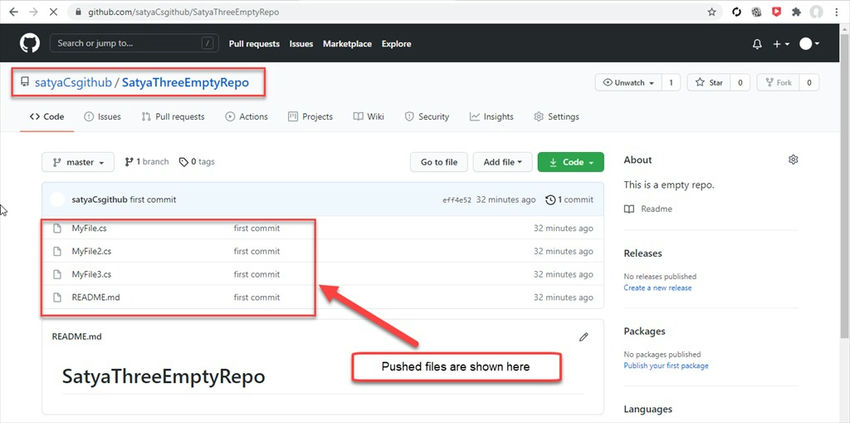Click file icon beside MyFile2.cs
Image resolution: width=850 pixels, height=423 pixels.
[x=57, y=251]
